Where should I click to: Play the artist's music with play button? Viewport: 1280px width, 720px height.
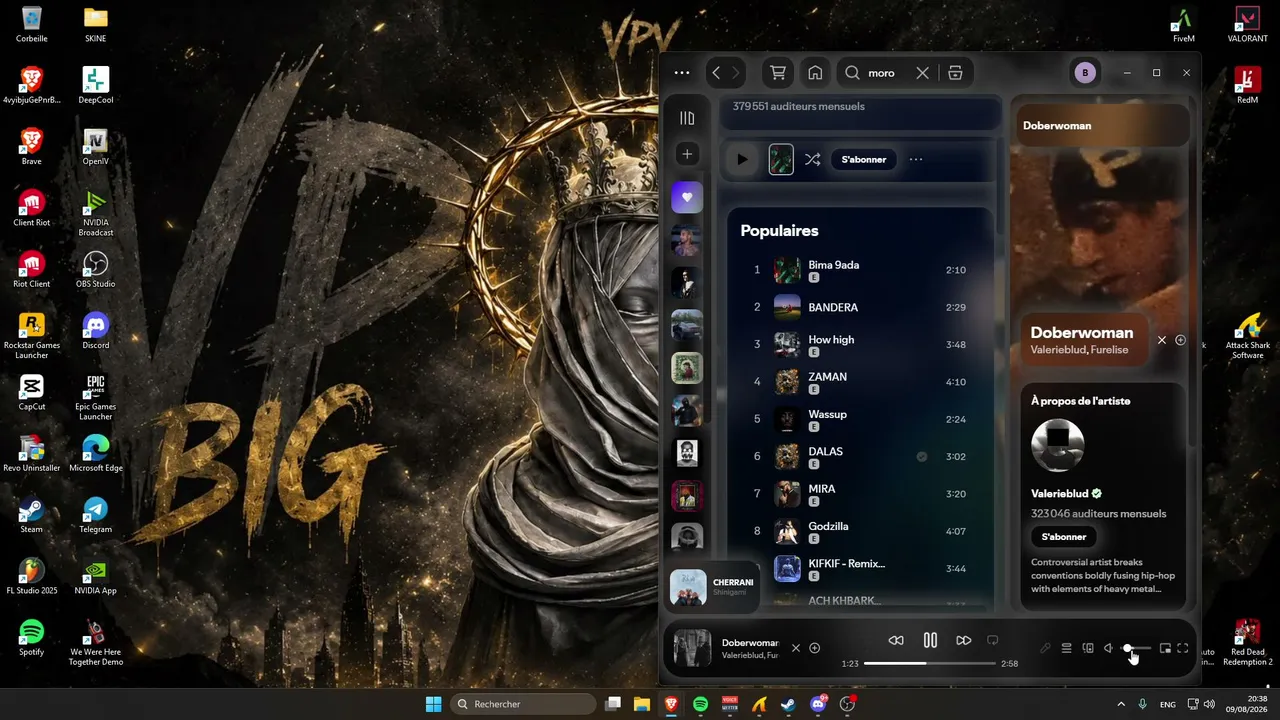click(742, 159)
